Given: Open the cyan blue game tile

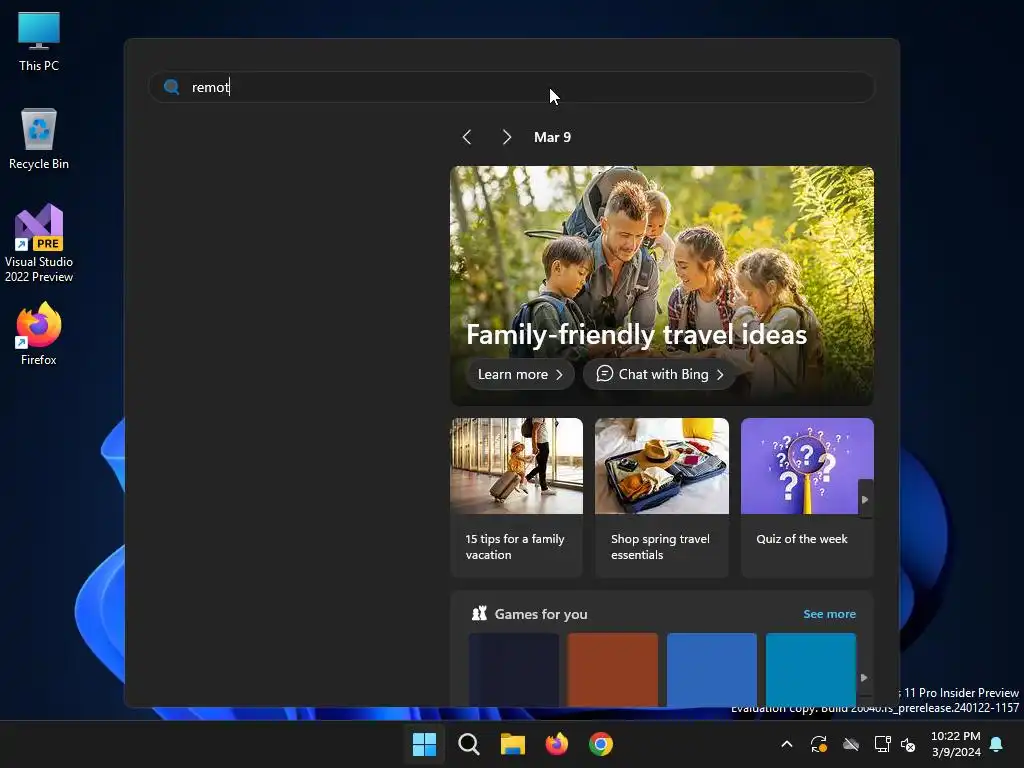Looking at the screenshot, I should (x=810, y=669).
